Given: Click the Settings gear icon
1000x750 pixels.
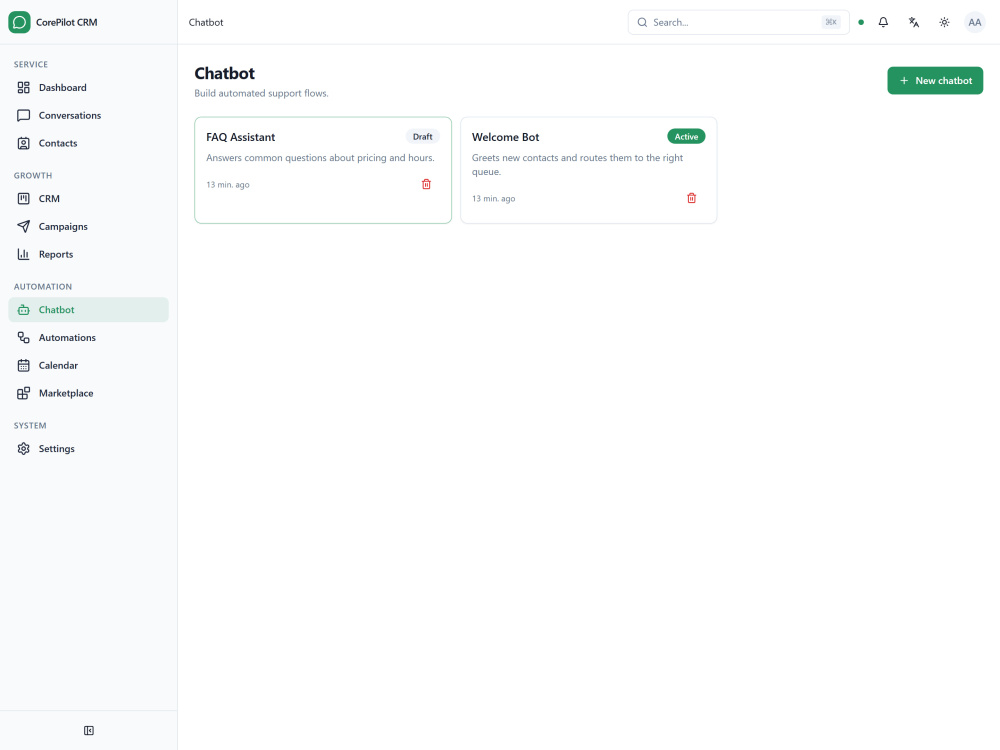Looking at the screenshot, I should (24, 448).
